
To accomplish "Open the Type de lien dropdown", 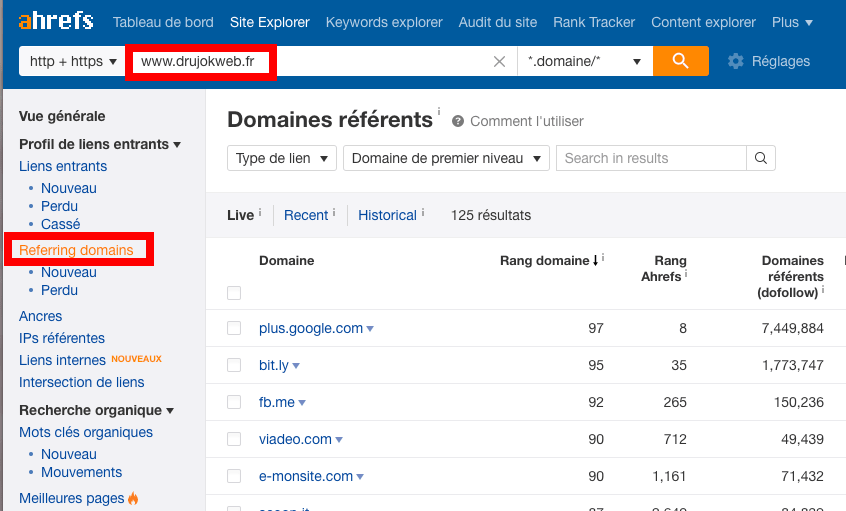I will (282, 158).
